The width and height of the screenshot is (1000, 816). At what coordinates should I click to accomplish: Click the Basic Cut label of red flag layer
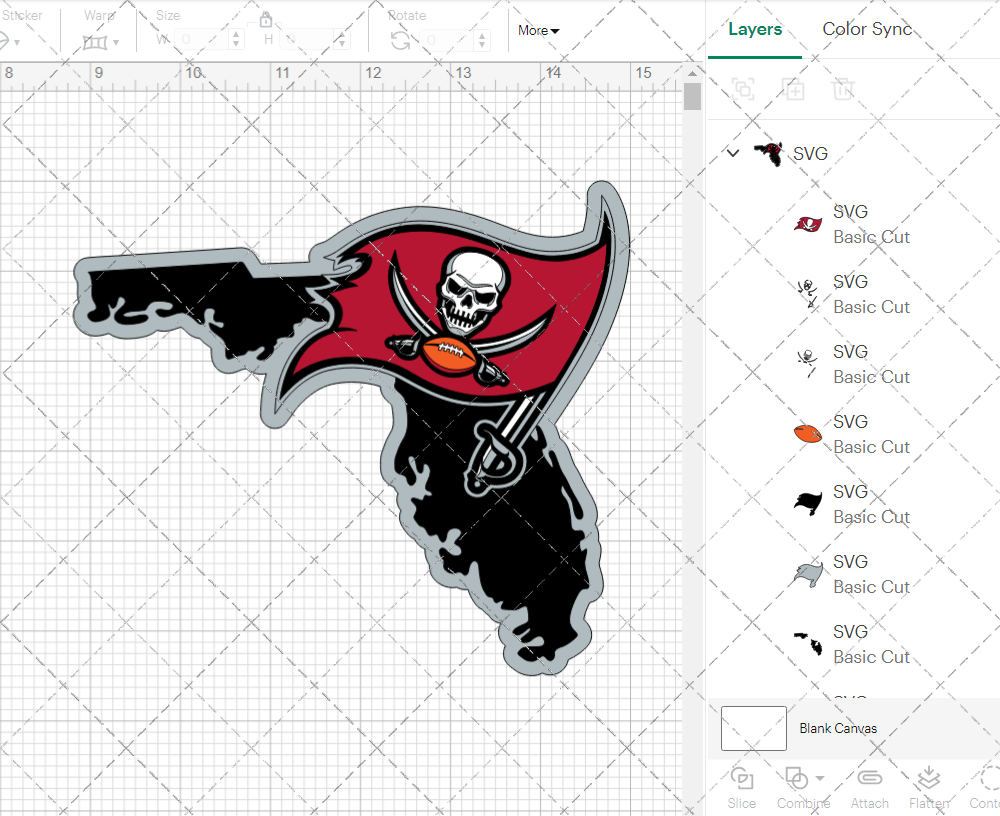871,237
